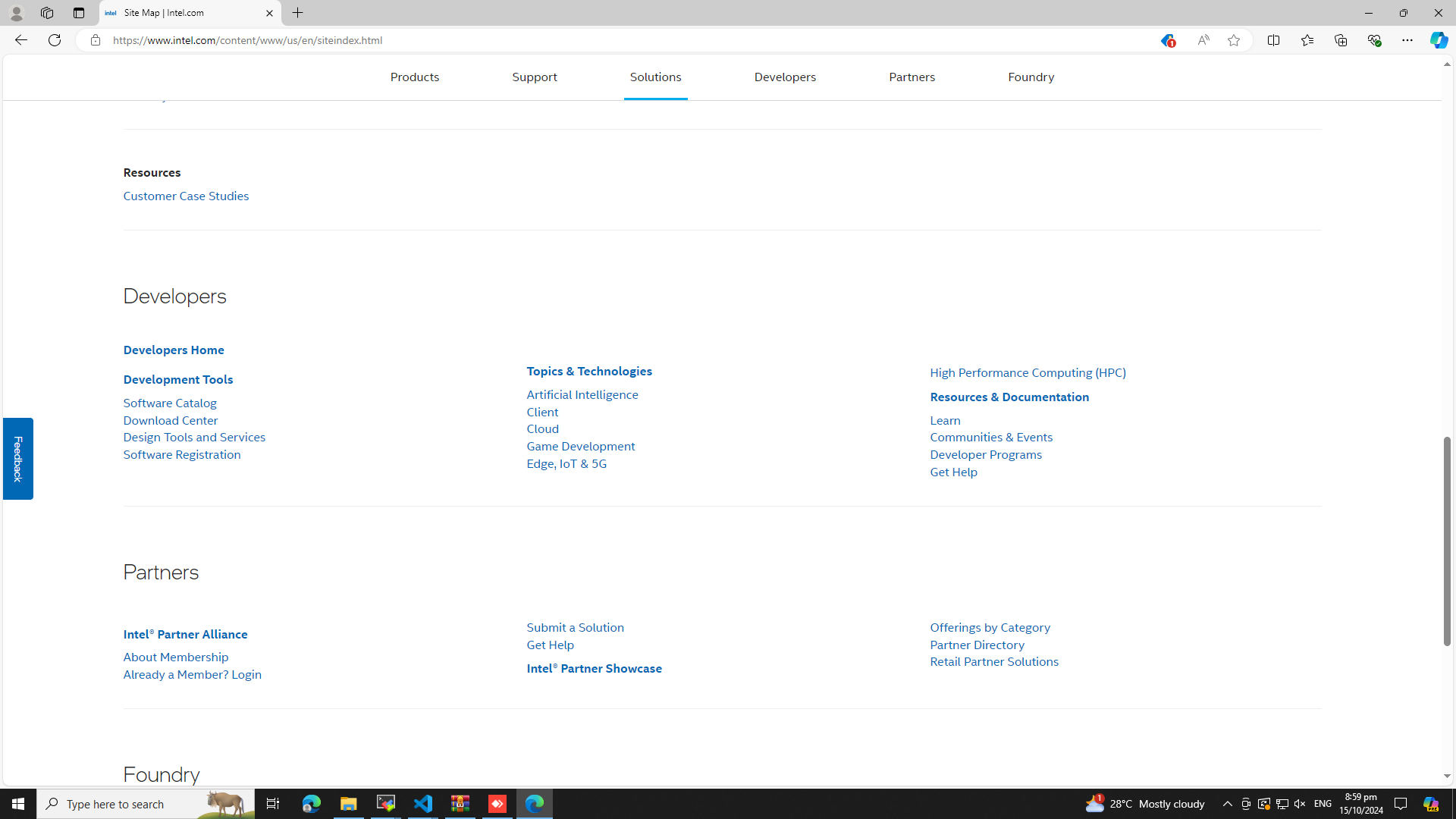The height and width of the screenshot is (819, 1456).
Task: Open the Customer Case Studies link
Action: tap(186, 196)
